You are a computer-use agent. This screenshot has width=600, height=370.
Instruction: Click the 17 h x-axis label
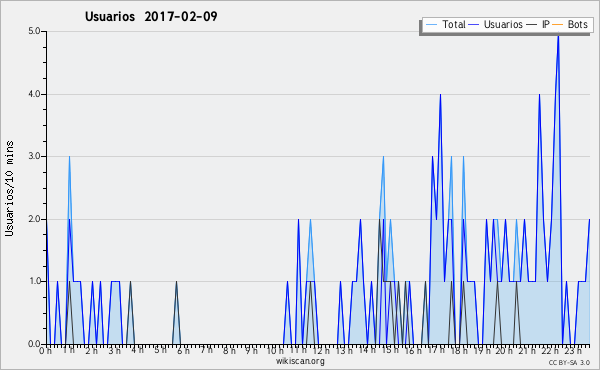click(436, 350)
